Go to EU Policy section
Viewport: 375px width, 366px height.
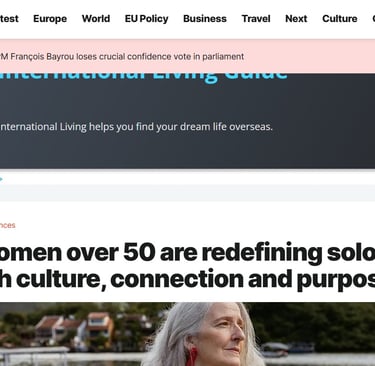pyautogui.click(x=146, y=19)
